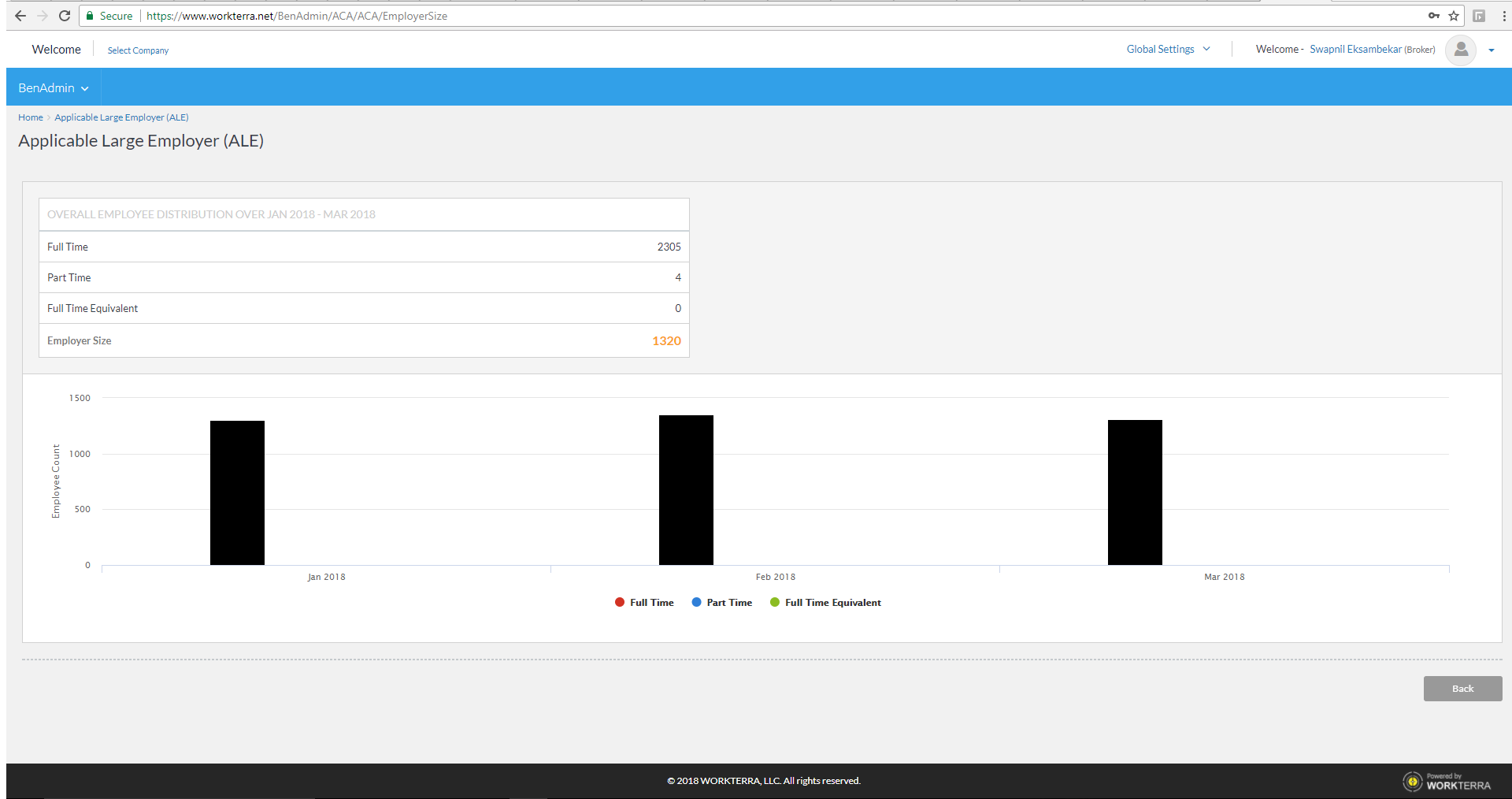Open the Global Settings dropdown

pos(1168,50)
